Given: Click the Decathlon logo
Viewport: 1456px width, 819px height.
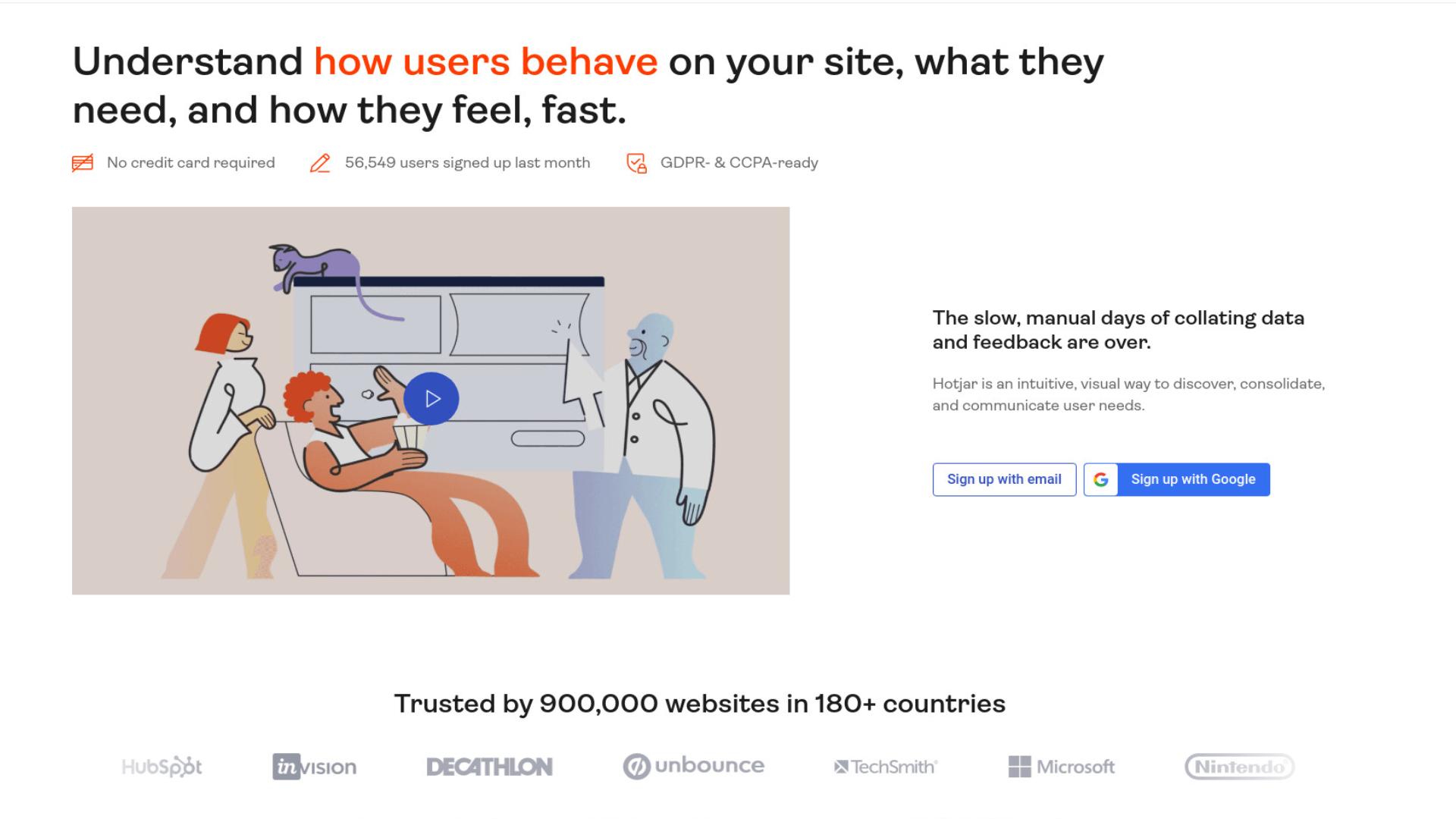Looking at the screenshot, I should click(x=489, y=767).
